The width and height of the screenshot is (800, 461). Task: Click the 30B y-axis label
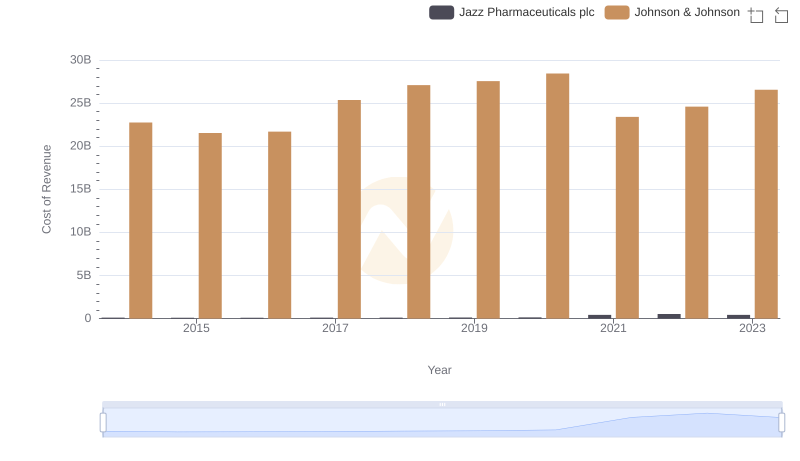(x=81, y=60)
